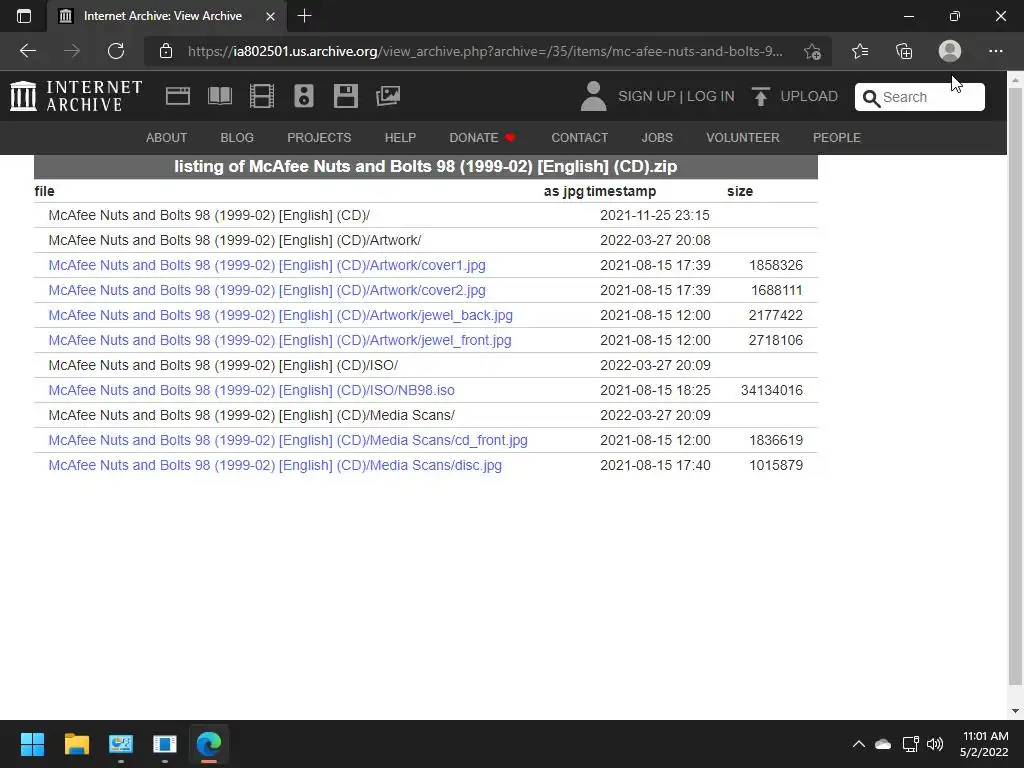Add this page to favorites star icon
This screenshot has height=768, width=1024.
812,51
